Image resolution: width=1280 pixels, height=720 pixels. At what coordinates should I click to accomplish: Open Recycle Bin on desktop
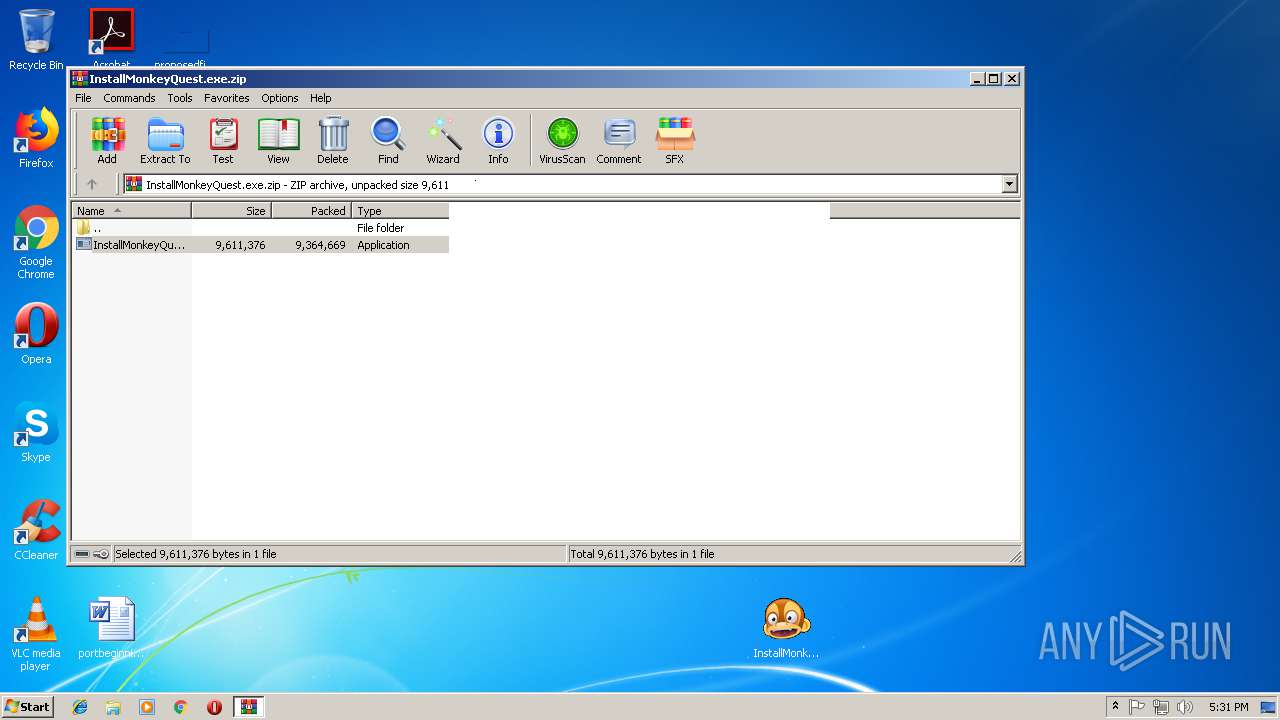36,40
